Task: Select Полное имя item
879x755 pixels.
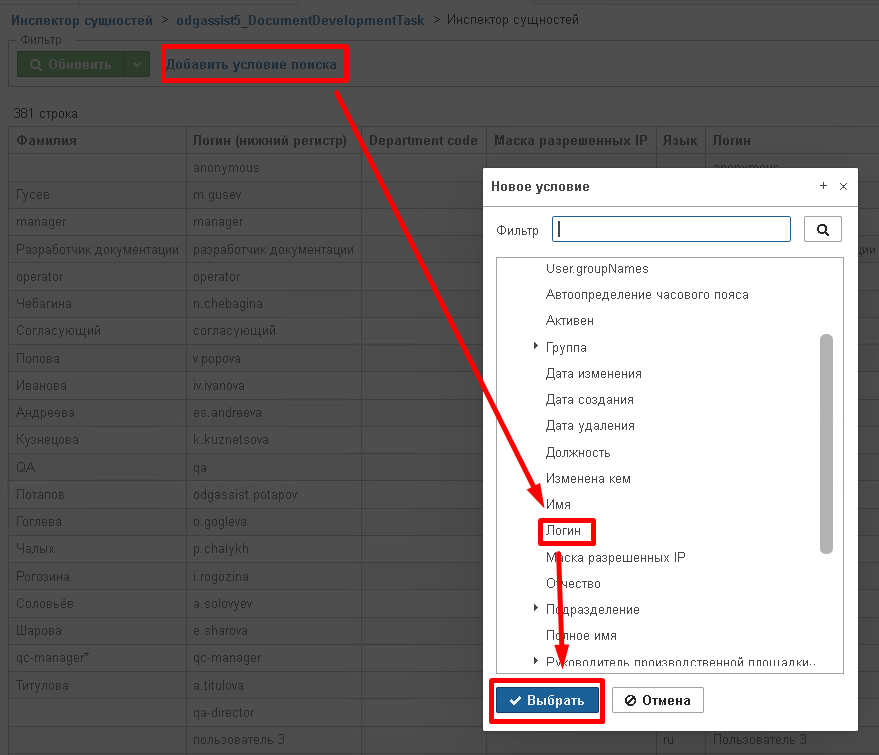Action: [x=581, y=636]
